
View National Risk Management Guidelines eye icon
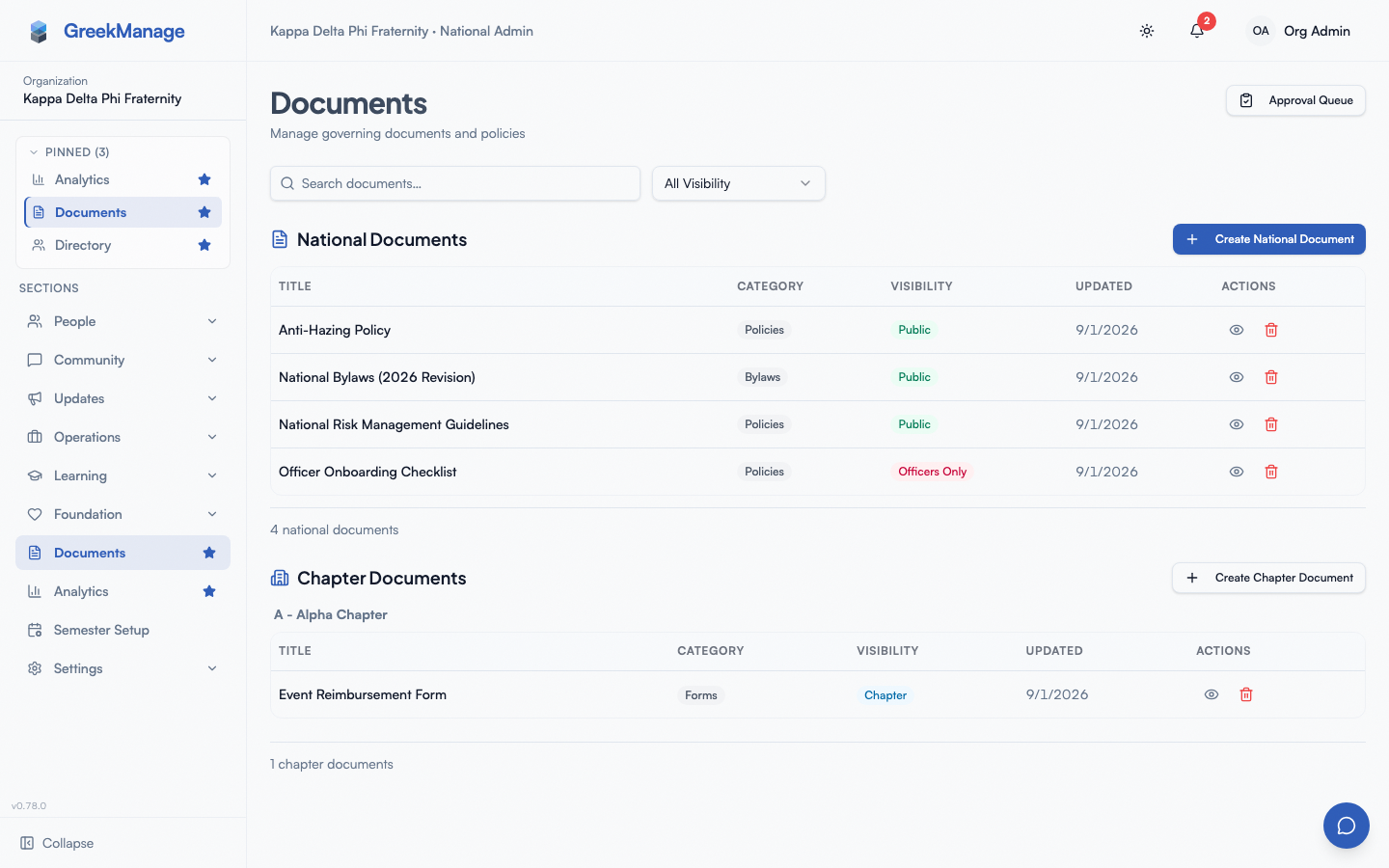[1237, 424]
